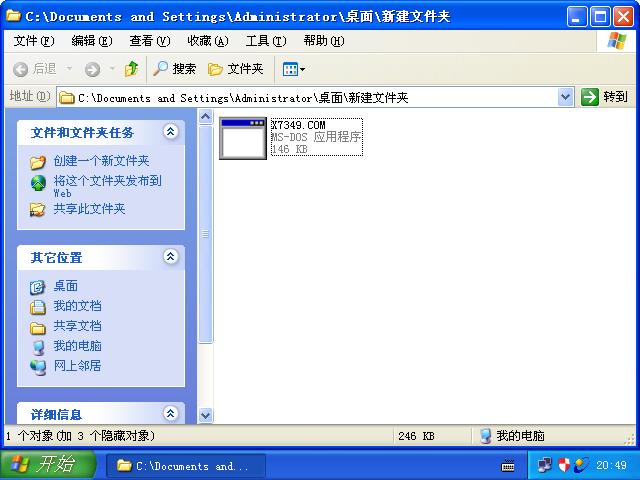This screenshot has width=640, height=480.
Task: Click the network icon beside 网上邻居
Action: click(x=39, y=367)
